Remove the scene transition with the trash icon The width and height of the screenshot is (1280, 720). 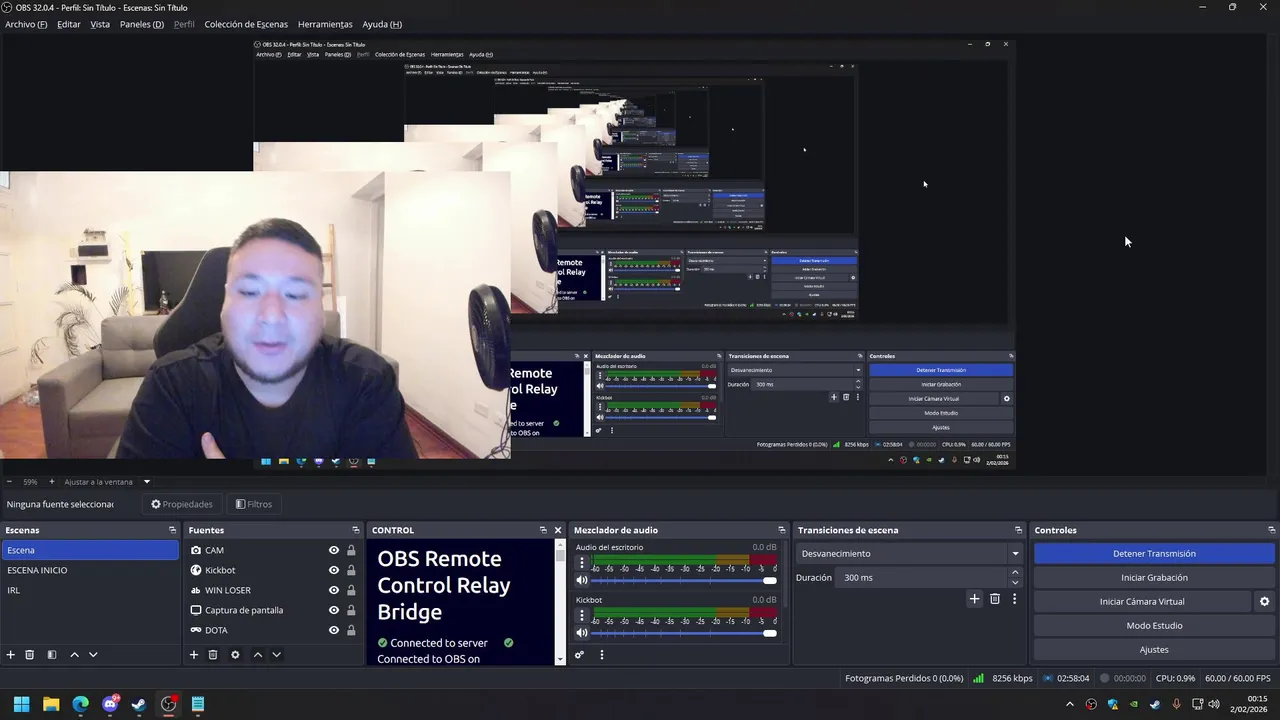click(995, 599)
